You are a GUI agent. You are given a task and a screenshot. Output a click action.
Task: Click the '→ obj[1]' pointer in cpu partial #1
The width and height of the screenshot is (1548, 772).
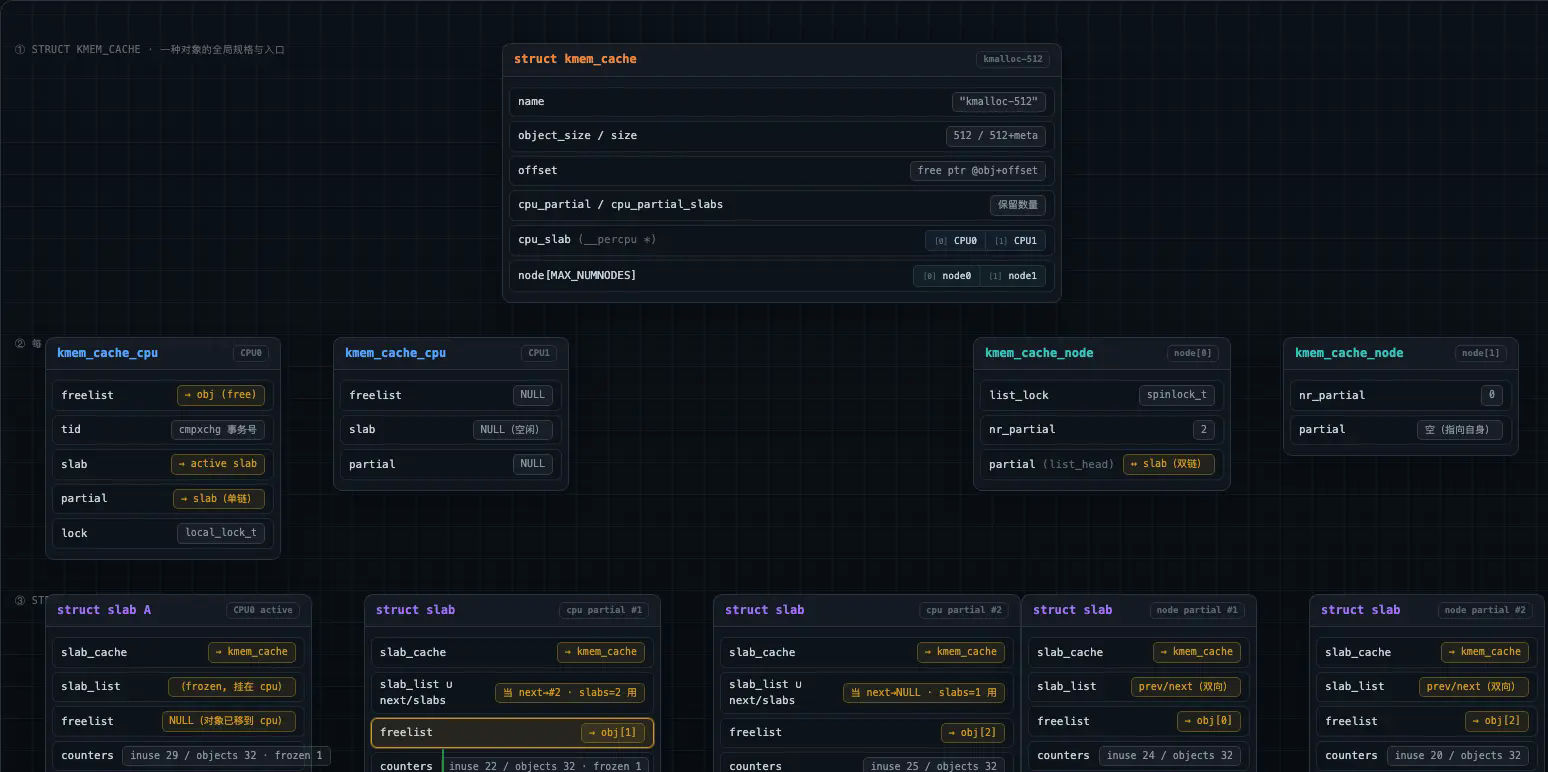[x=613, y=733]
